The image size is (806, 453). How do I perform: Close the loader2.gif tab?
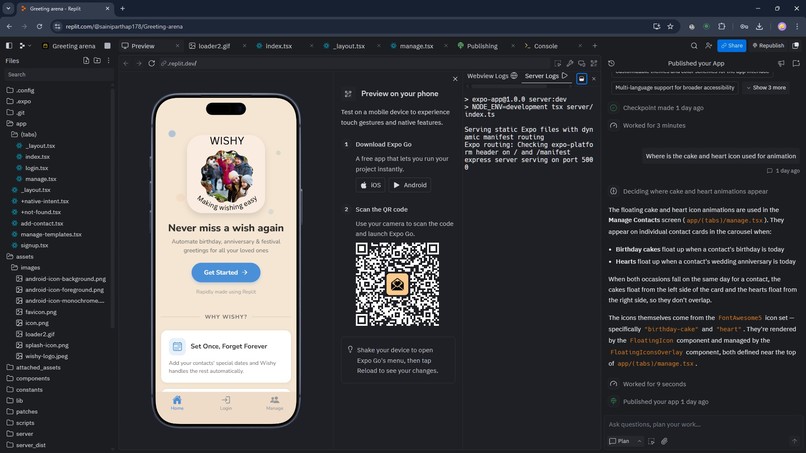pyautogui.click(x=244, y=46)
